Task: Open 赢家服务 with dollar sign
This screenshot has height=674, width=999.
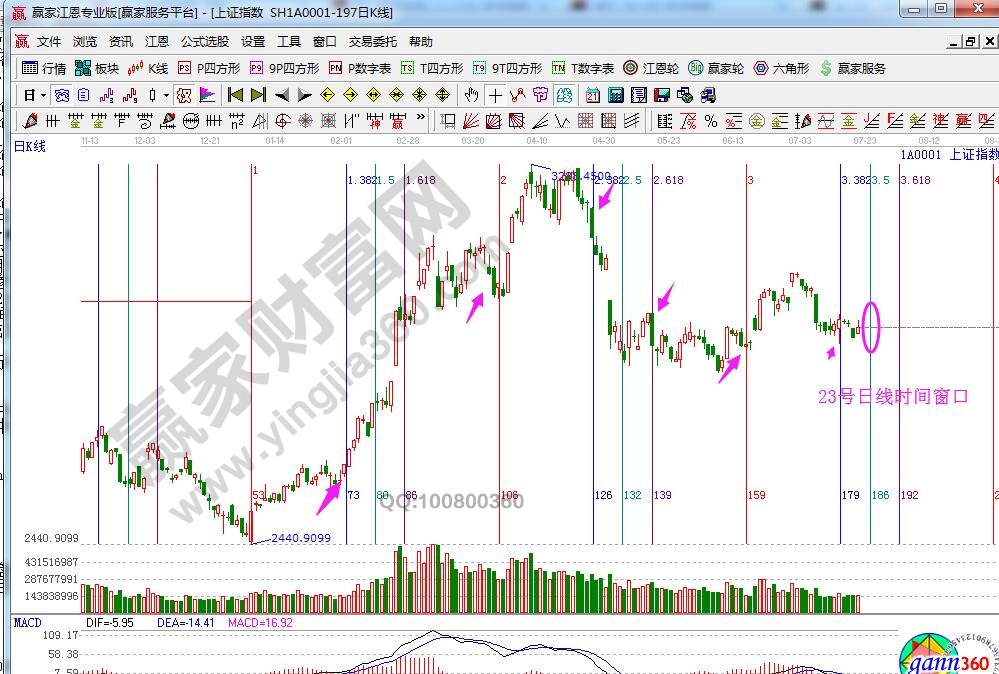Action: pos(852,68)
